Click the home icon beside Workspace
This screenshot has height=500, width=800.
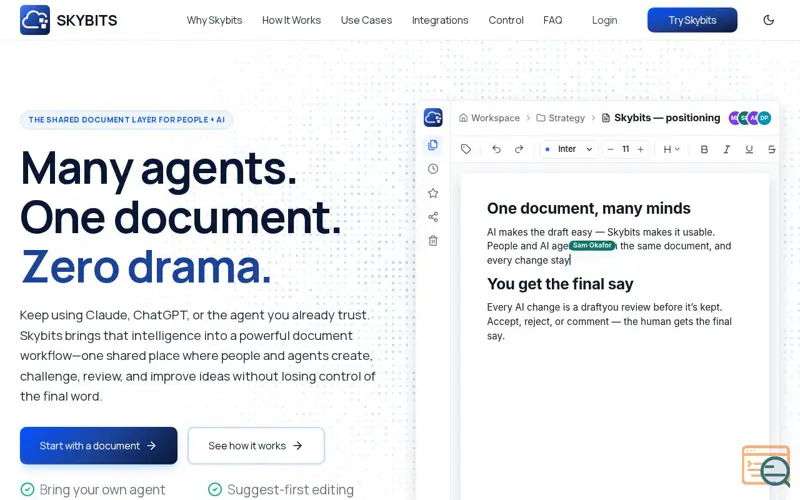[x=463, y=118]
